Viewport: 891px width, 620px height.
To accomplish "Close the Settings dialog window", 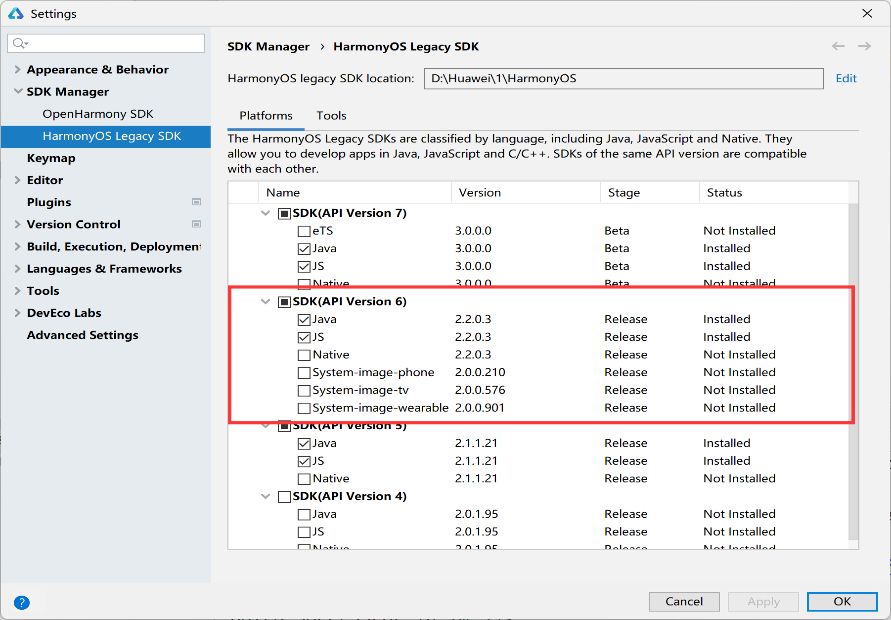I will (867, 13).
